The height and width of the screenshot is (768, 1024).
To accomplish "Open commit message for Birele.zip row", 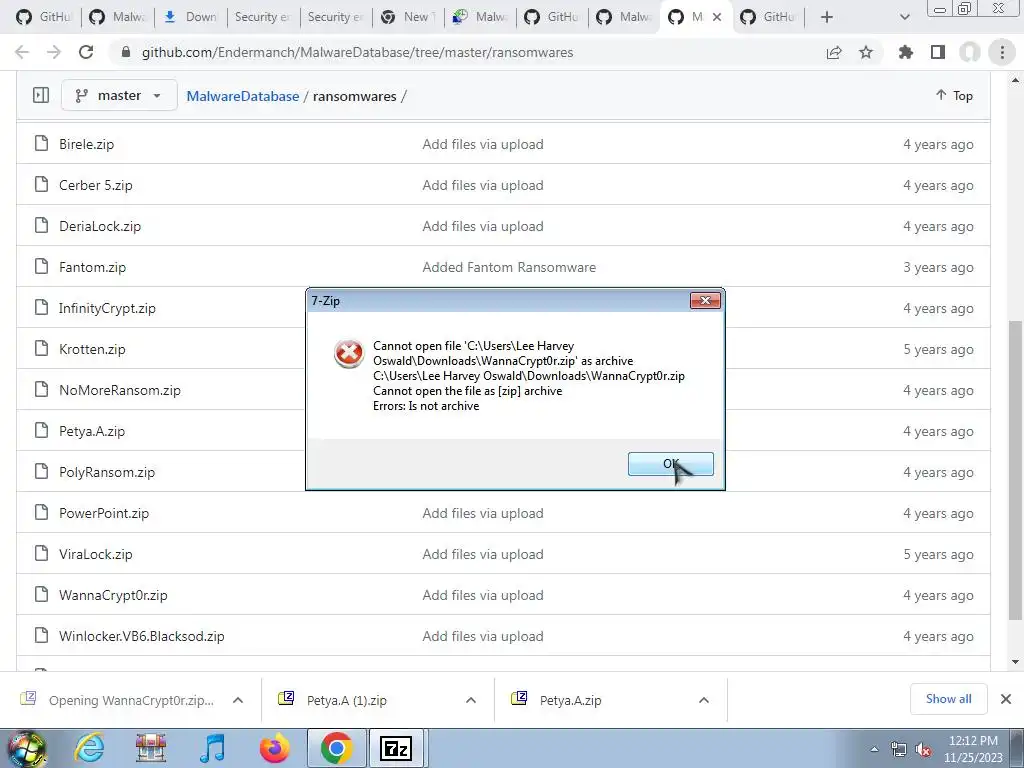I will (483, 144).
